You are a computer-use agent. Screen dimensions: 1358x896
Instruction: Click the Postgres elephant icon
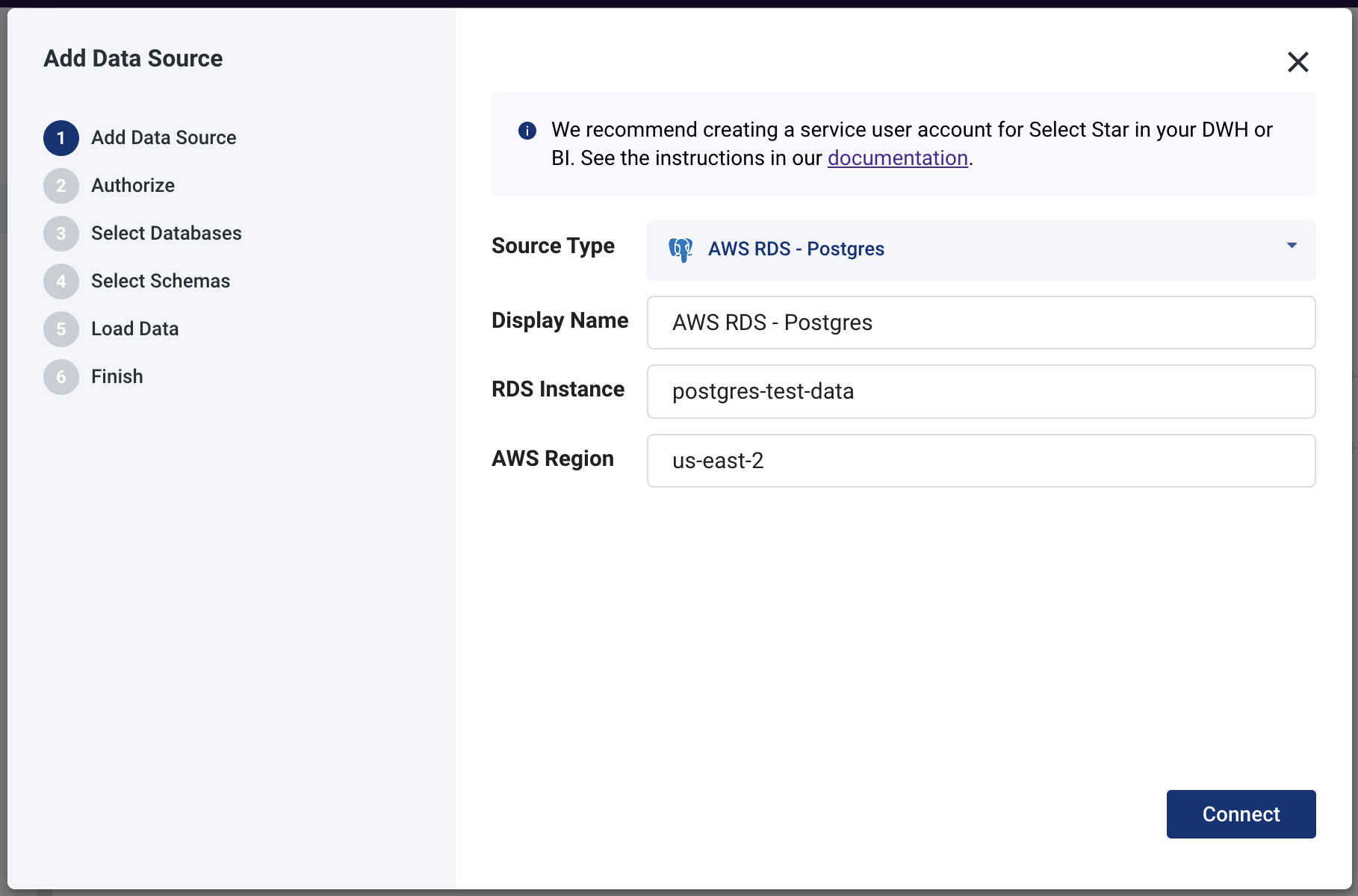click(680, 249)
